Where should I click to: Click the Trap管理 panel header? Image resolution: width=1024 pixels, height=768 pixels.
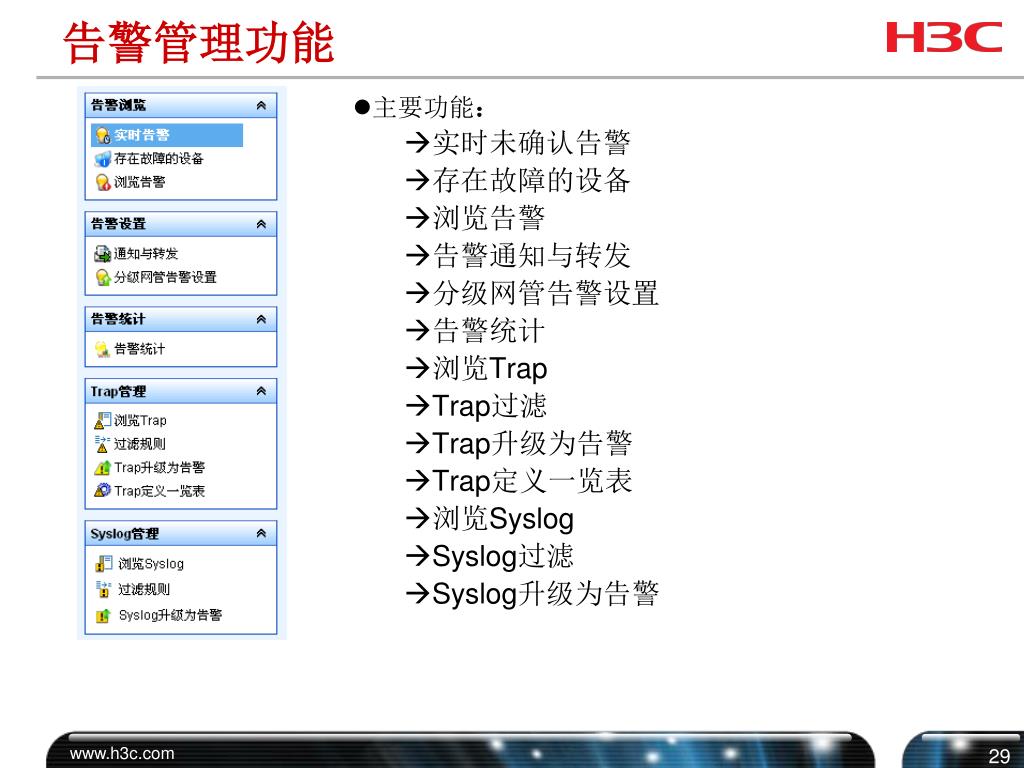click(181, 391)
